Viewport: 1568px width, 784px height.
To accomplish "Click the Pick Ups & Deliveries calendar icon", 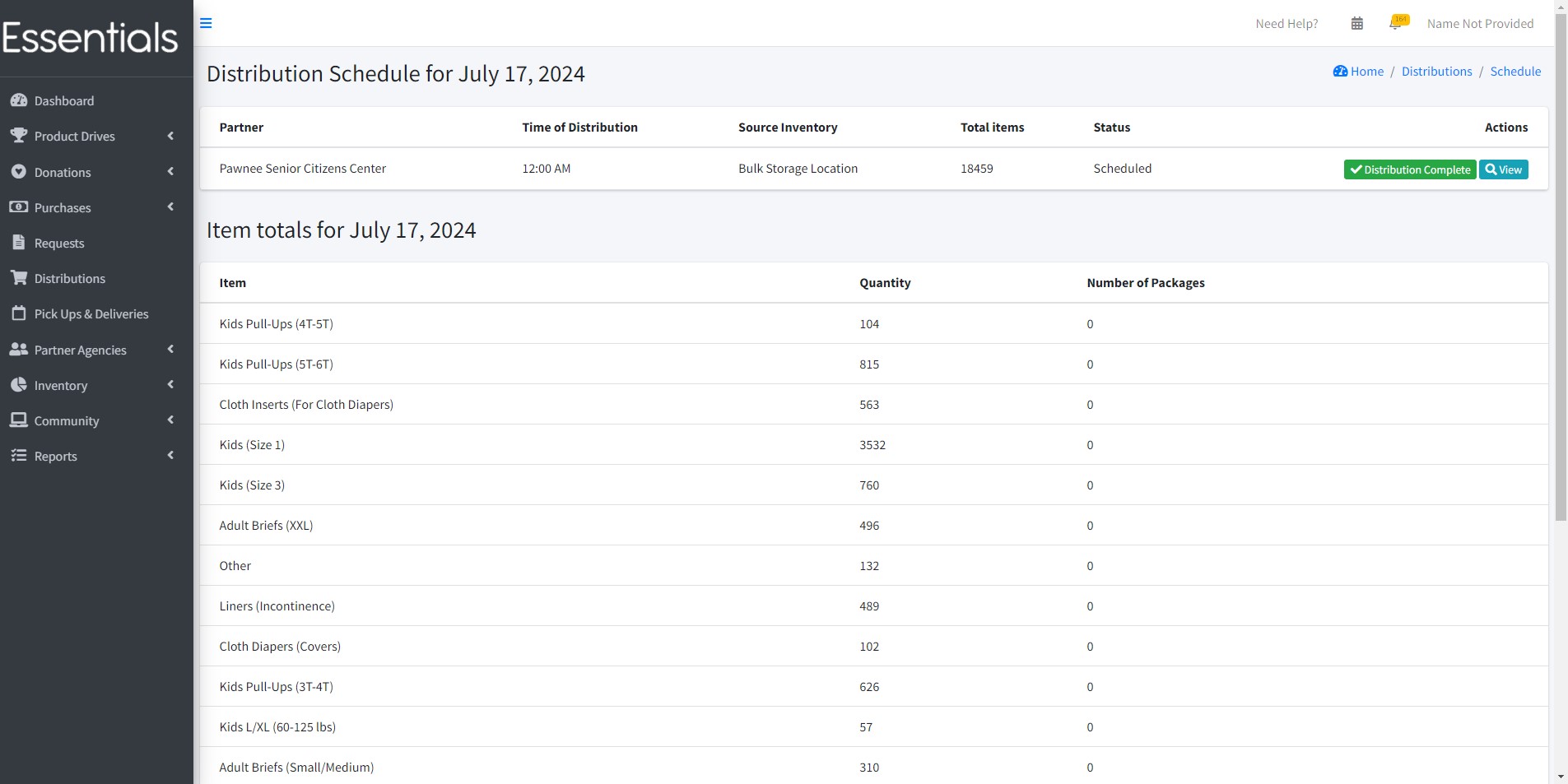I will [x=19, y=313].
